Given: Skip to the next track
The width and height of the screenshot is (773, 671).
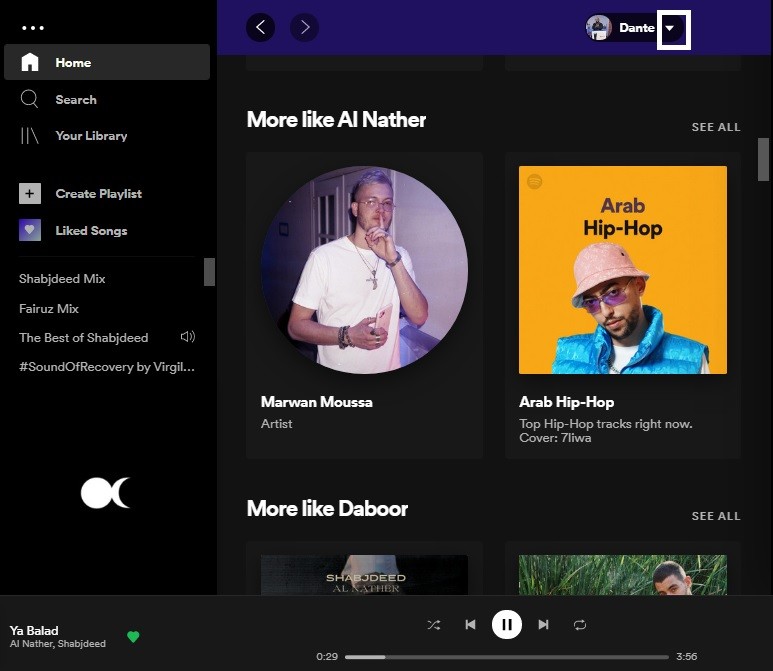Looking at the screenshot, I should 544,625.
